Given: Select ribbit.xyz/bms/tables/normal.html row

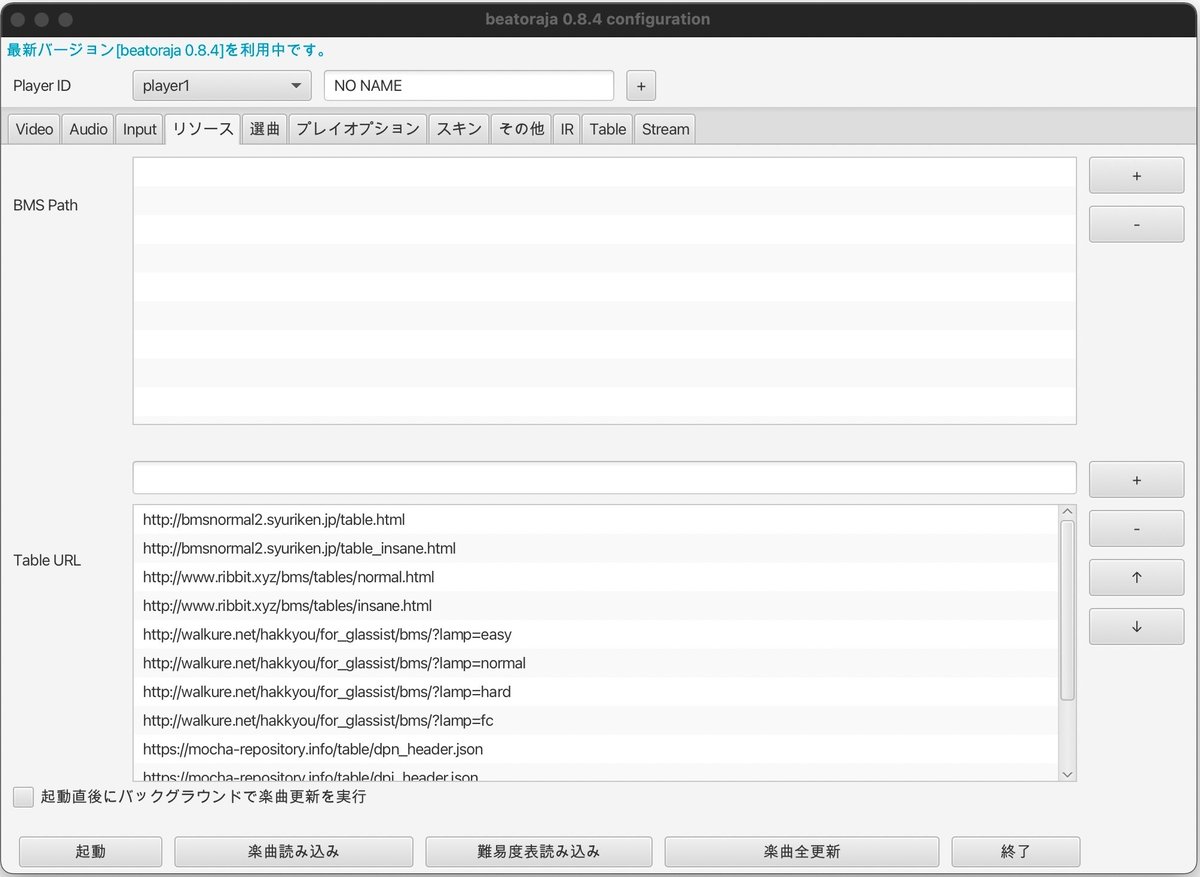Looking at the screenshot, I should coord(596,577).
